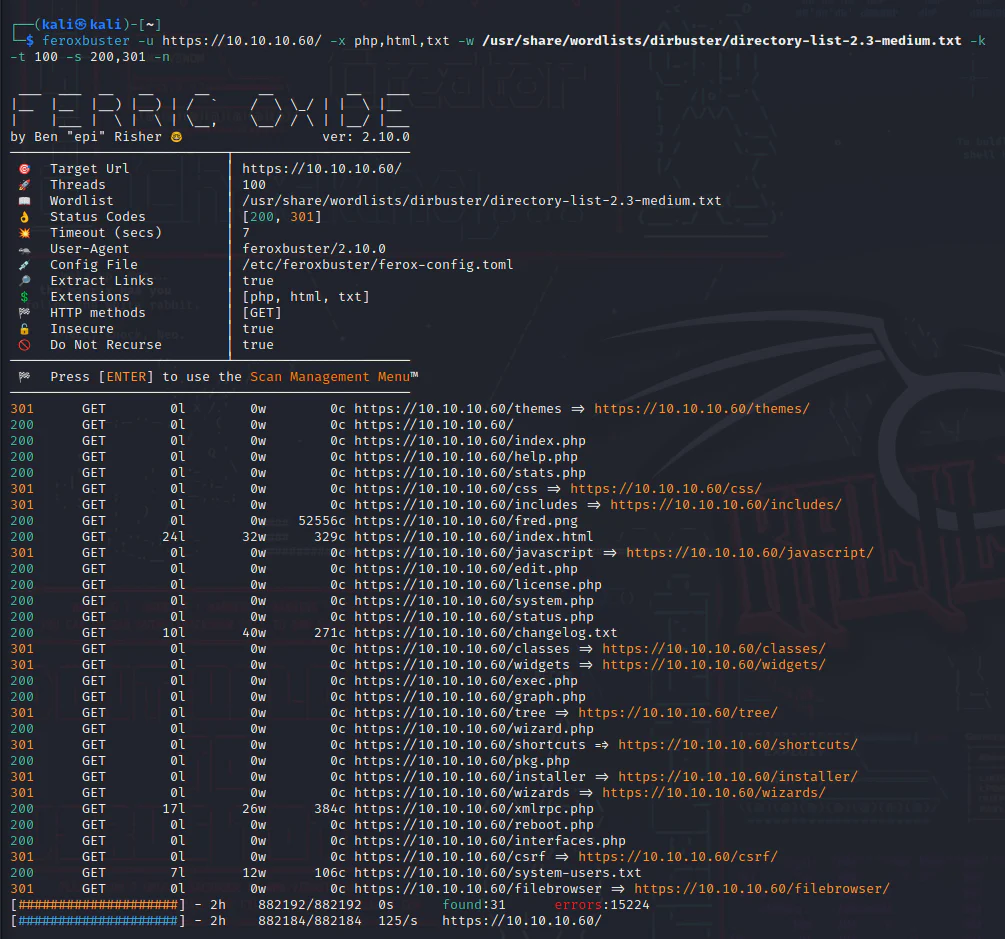Click the /etc/feroxbuster/ferox-config.toml value
The height and width of the screenshot is (939, 1005).
pos(378,265)
